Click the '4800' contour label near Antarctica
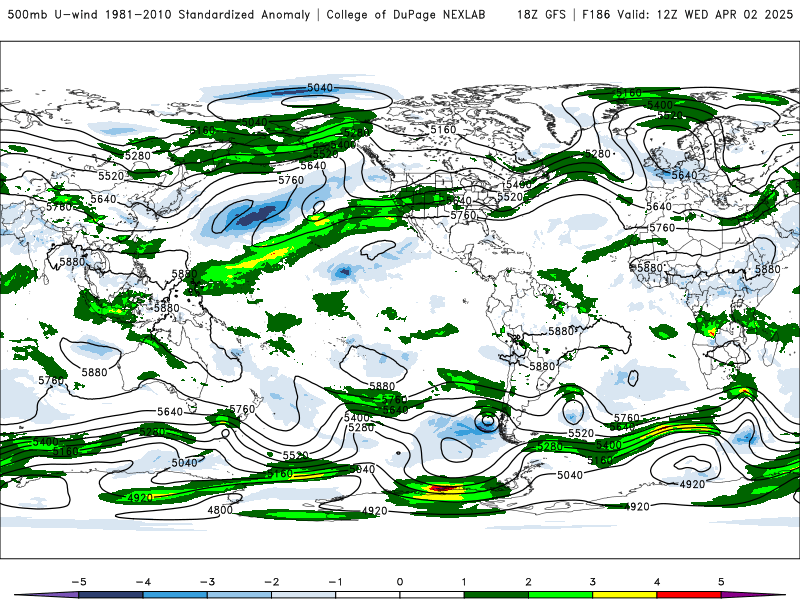This screenshot has width=800, height=600. pos(220,510)
